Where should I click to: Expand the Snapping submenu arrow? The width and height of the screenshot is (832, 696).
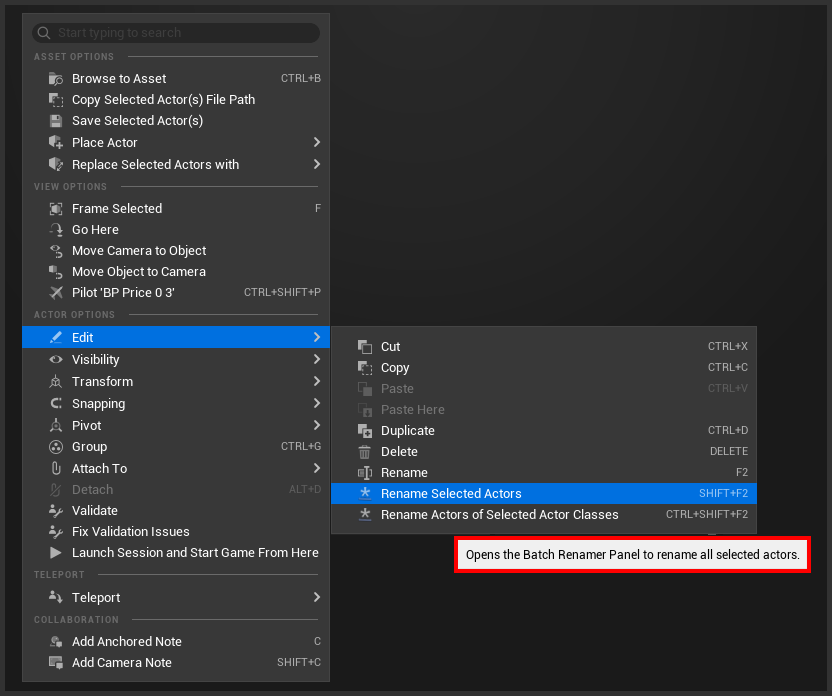click(x=317, y=404)
